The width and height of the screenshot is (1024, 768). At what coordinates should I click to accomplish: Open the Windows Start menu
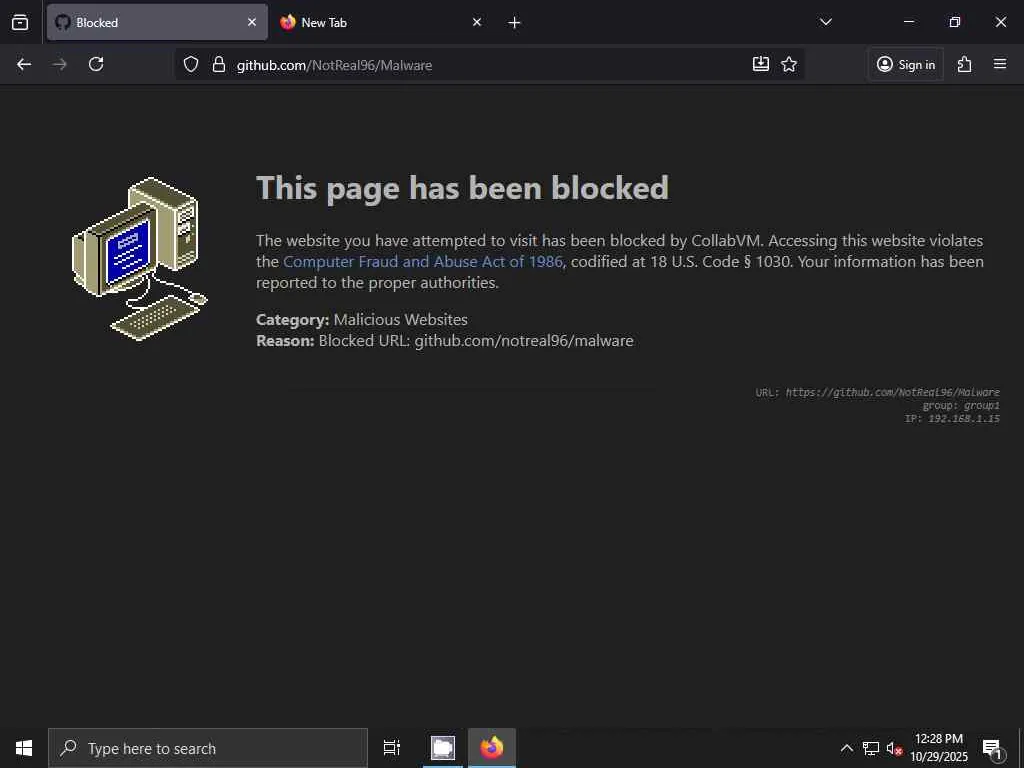(24, 748)
